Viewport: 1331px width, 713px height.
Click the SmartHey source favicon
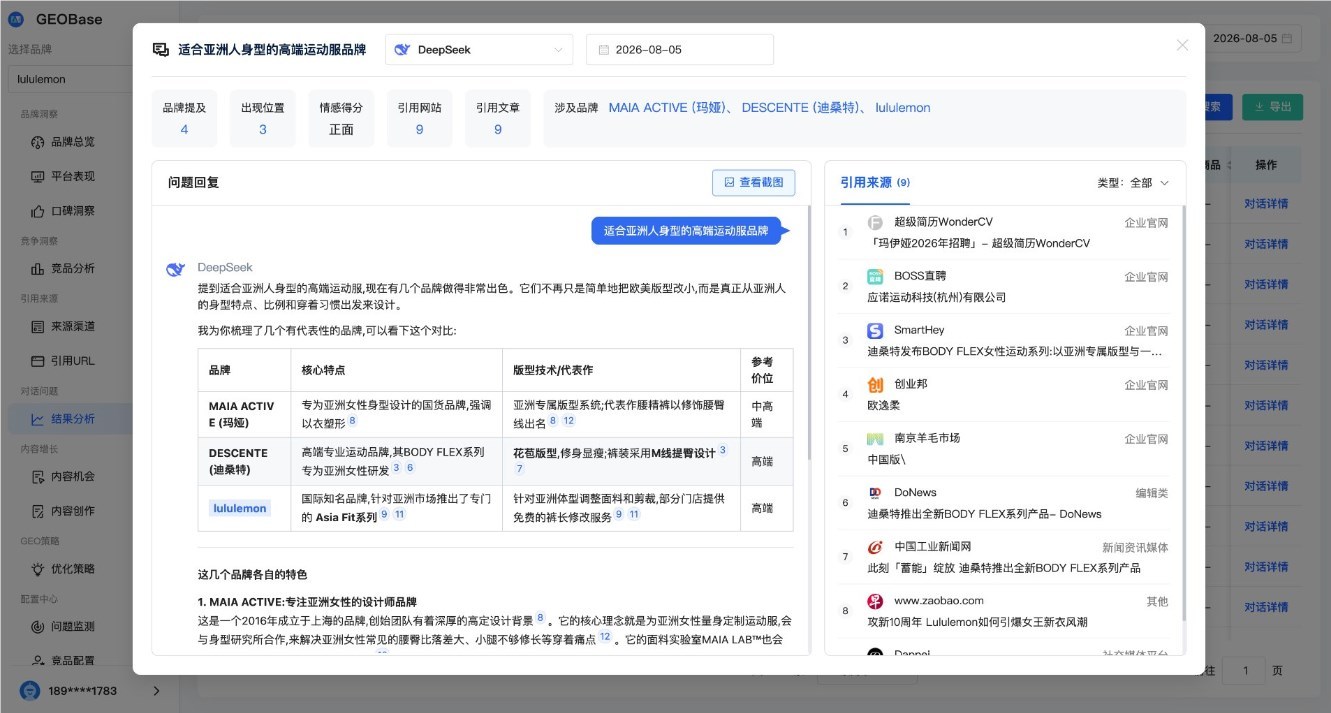coord(875,330)
